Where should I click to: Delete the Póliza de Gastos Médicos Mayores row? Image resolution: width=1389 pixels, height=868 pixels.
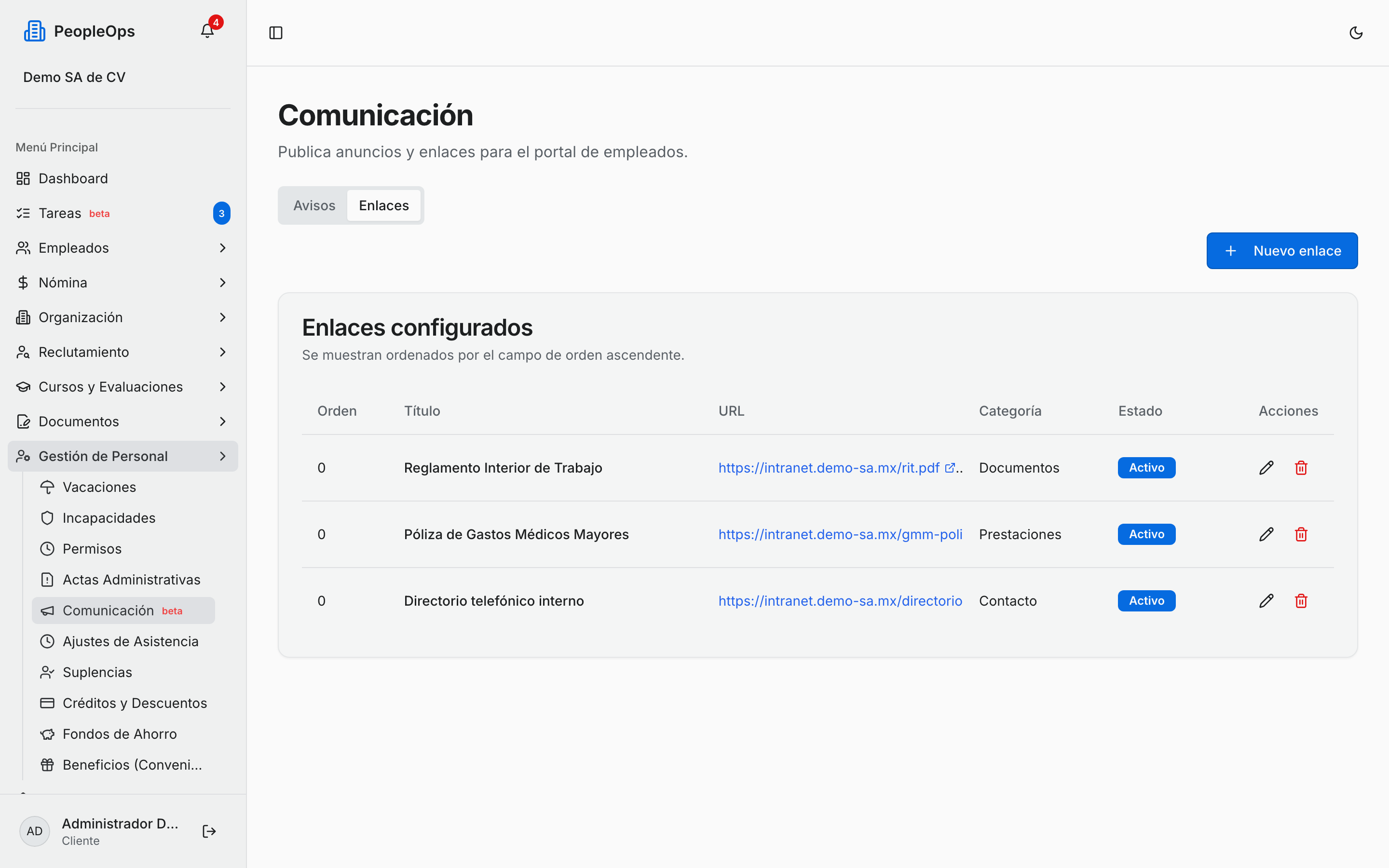tap(1301, 534)
